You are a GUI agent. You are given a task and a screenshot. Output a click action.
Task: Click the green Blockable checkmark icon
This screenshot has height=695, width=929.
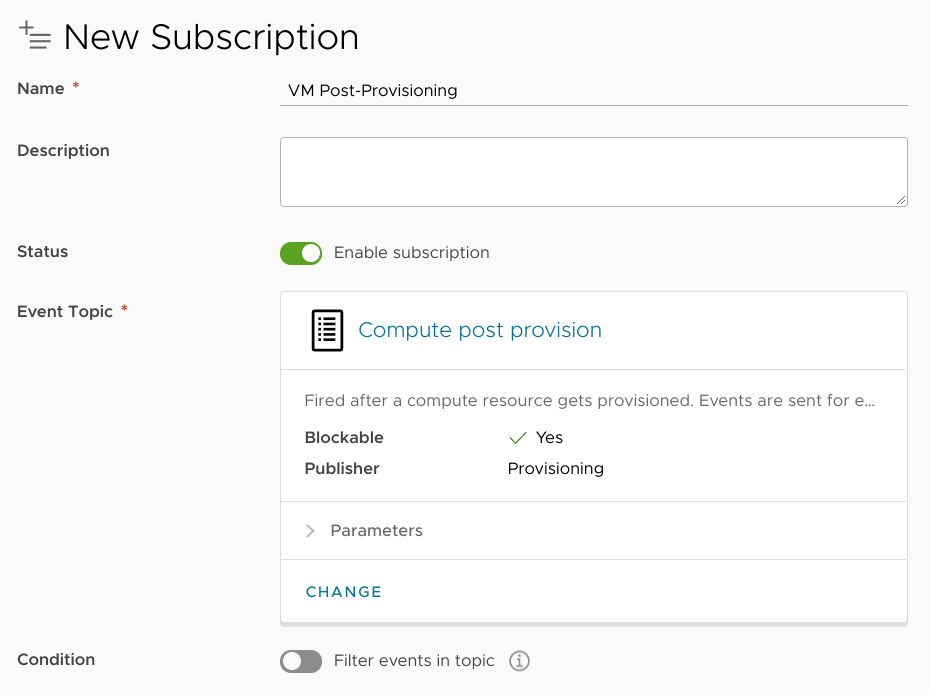pos(518,438)
